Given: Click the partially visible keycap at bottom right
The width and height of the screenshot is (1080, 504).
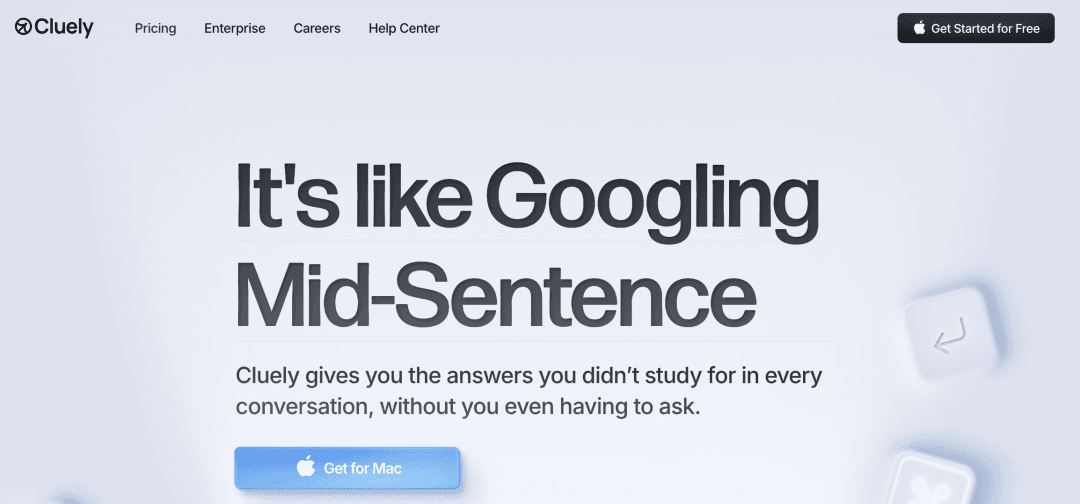Looking at the screenshot, I should tap(932, 483).
